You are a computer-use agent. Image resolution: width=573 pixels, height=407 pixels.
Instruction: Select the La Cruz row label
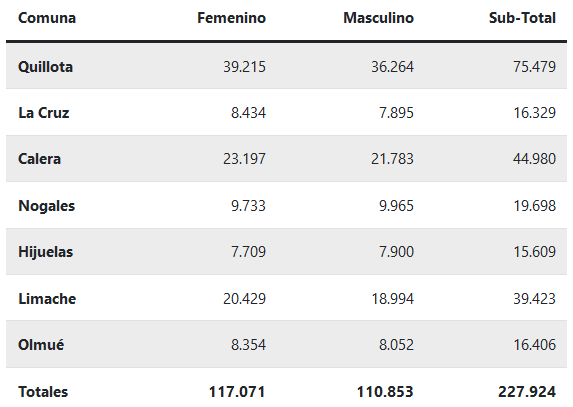(44, 113)
